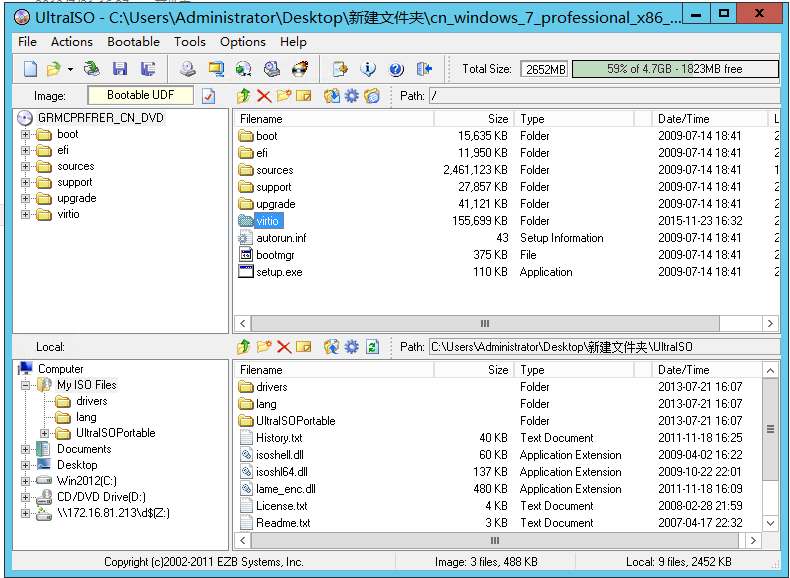Click the Local file list vertical scrollbar thumb
This screenshot has width=790, height=578.
pyautogui.click(x=770, y=430)
